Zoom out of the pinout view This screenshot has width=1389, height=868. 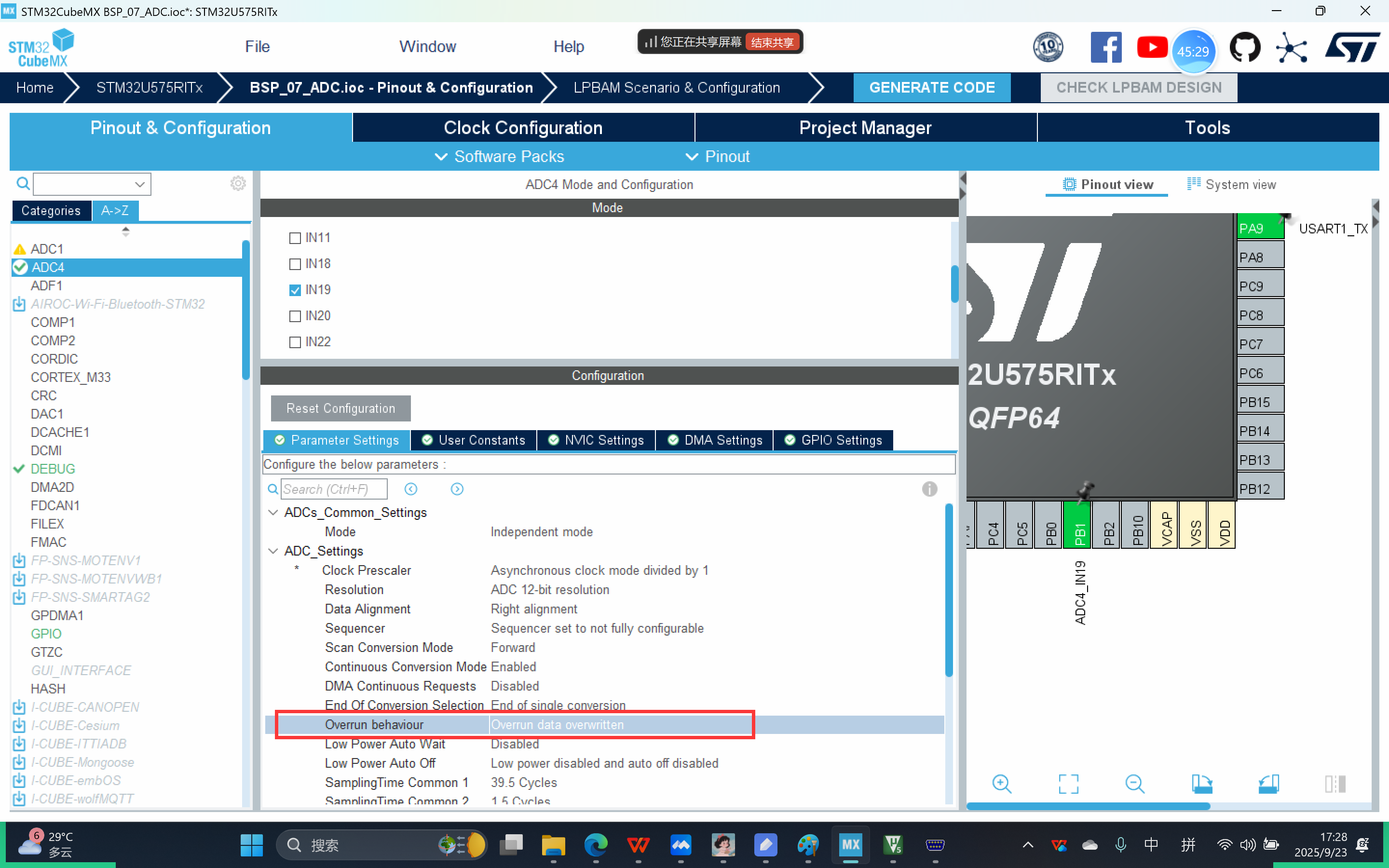pos(1134,784)
